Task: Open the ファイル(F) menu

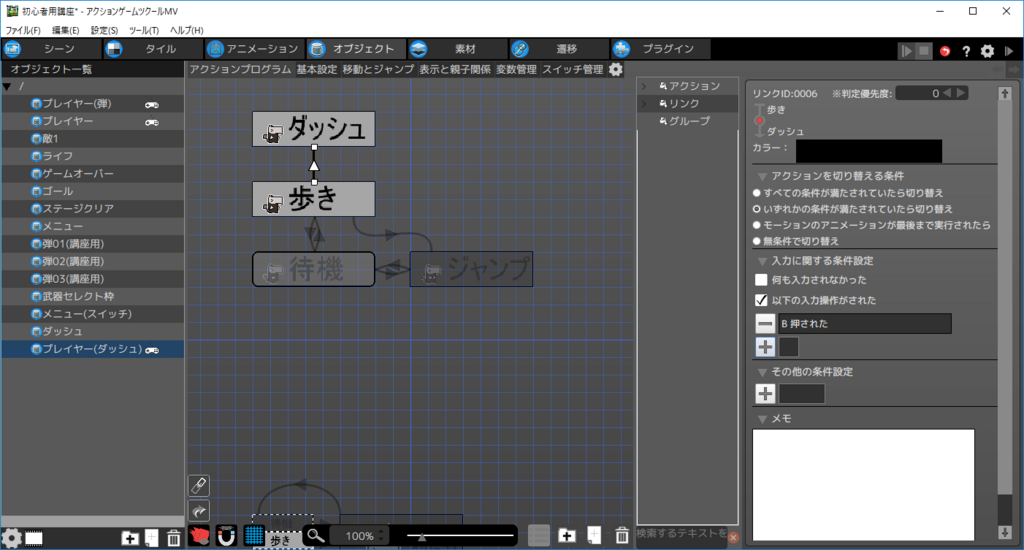Action: [x=23, y=30]
